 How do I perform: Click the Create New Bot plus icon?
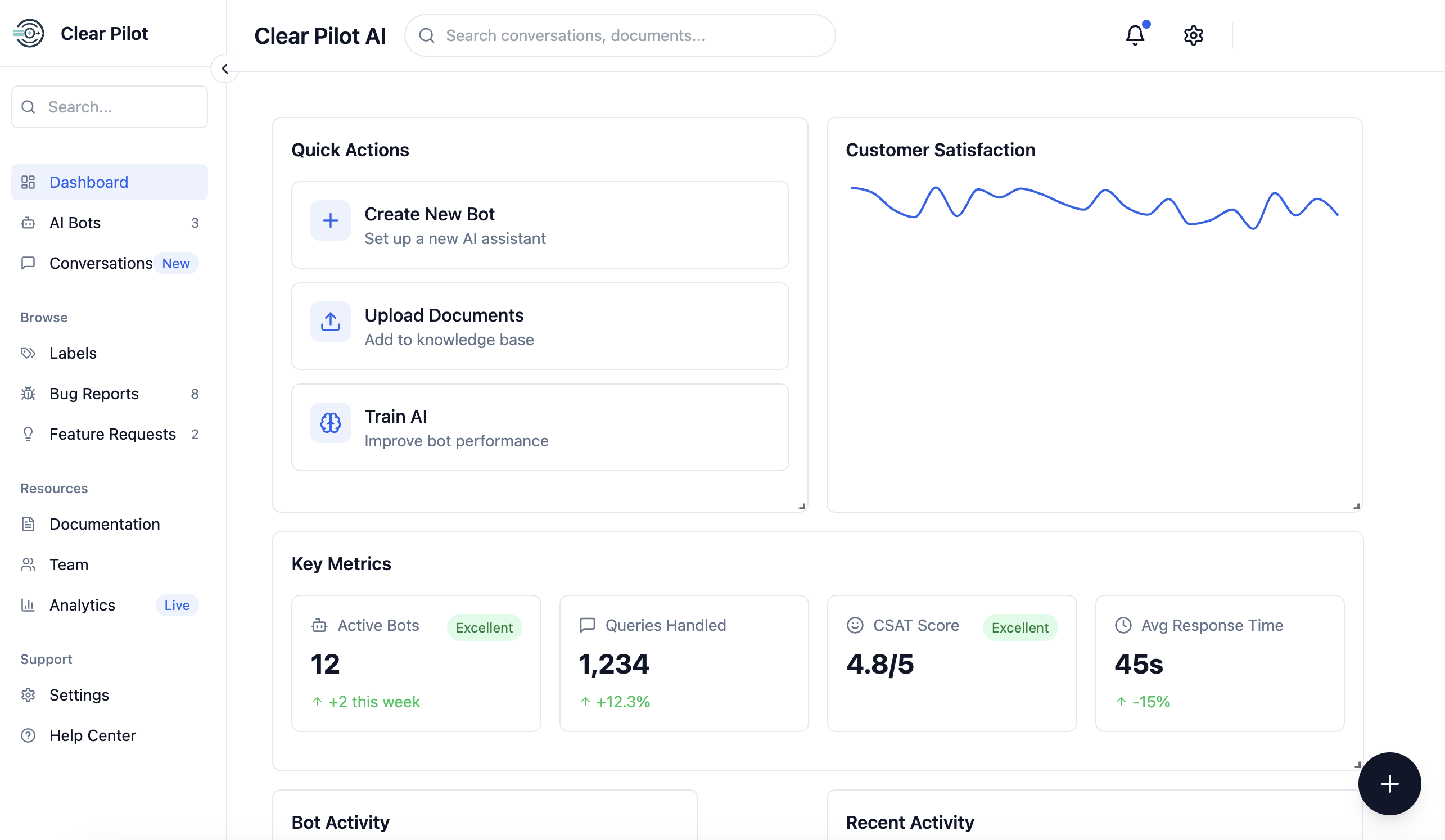[x=330, y=220]
